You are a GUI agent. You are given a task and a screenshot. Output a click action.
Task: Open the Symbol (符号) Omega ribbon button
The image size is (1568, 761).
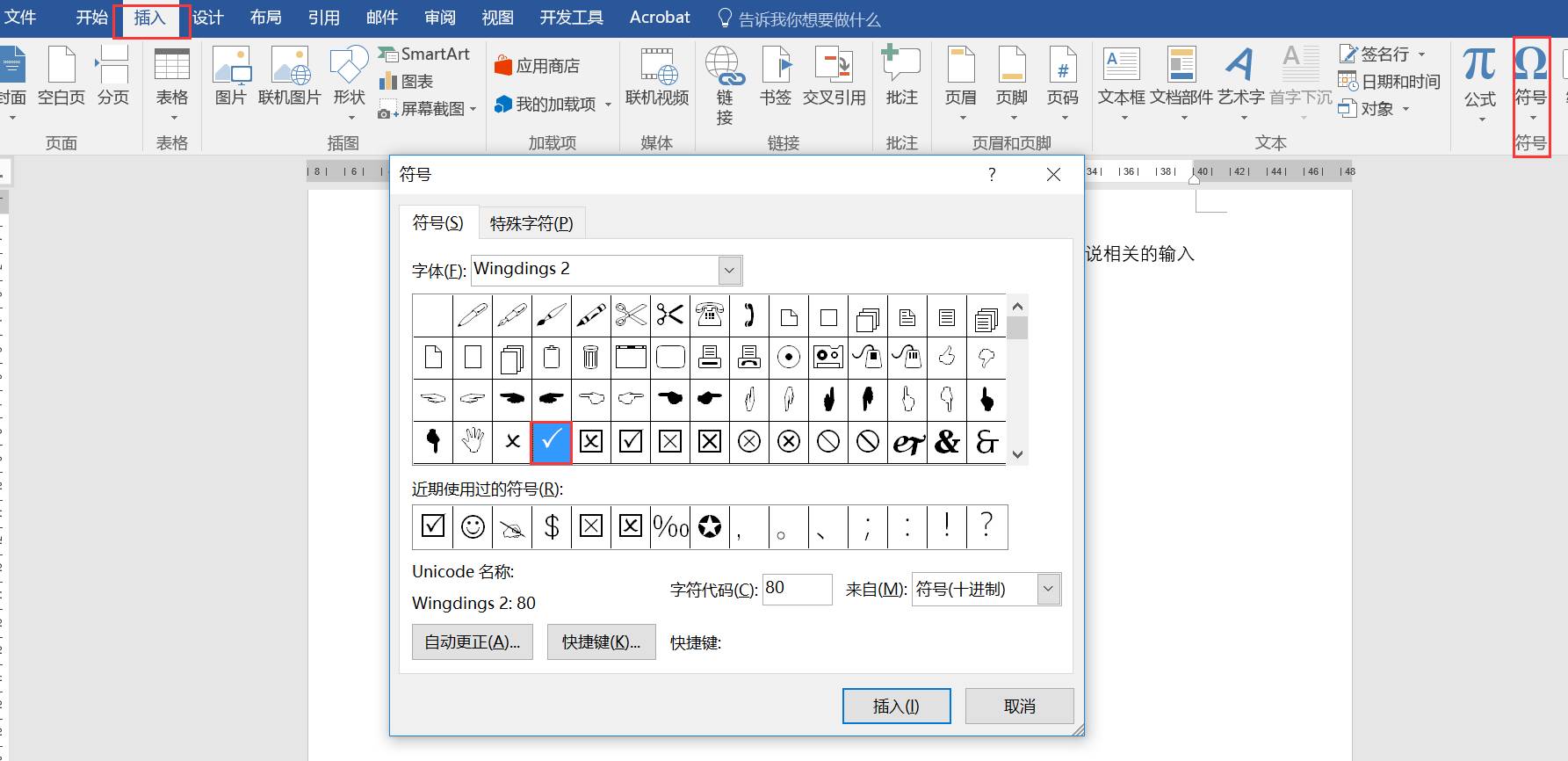point(1531,84)
